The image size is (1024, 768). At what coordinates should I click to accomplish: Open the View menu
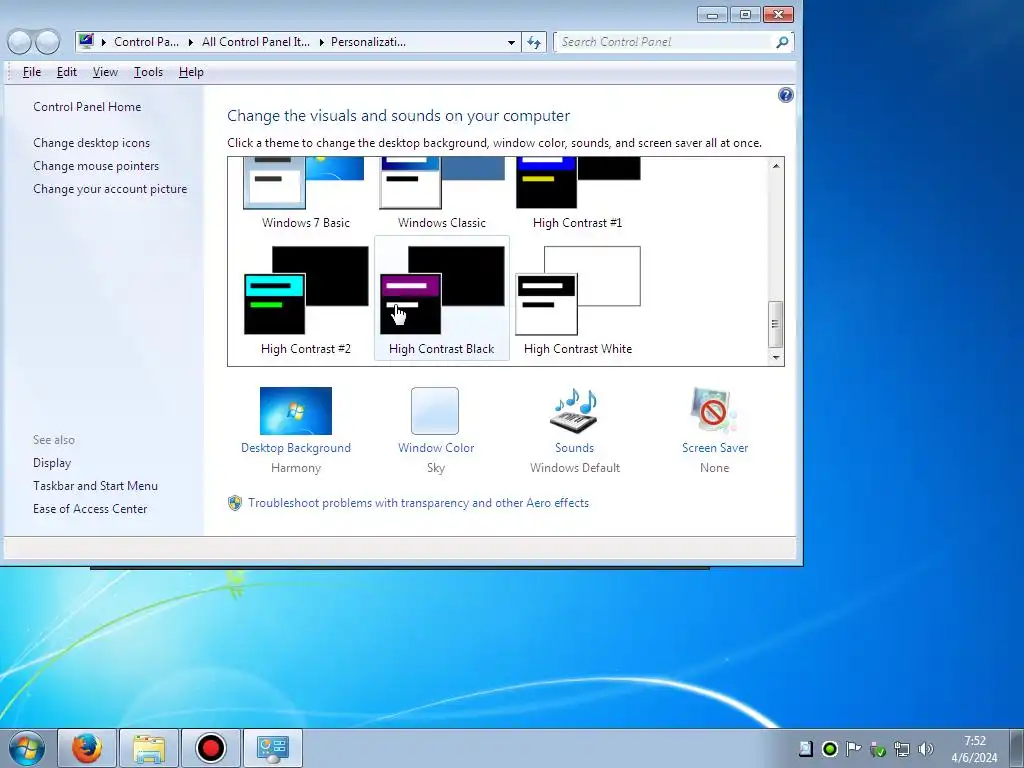click(x=105, y=72)
